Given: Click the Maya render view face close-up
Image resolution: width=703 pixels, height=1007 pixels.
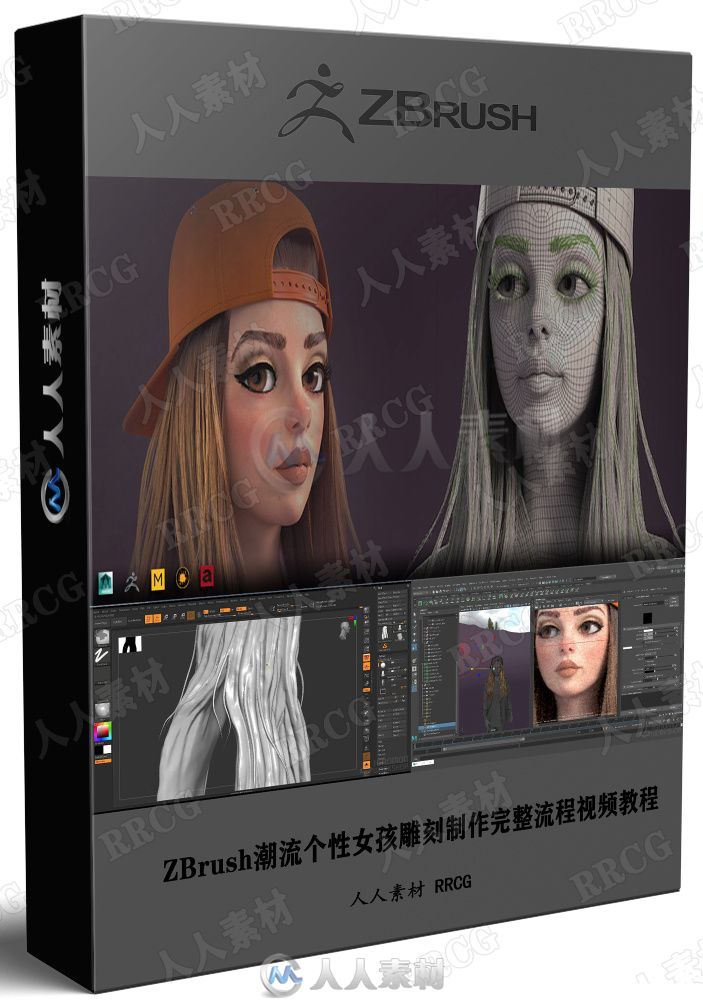Looking at the screenshot, I should pyautogui.click(x=576, y=661).
